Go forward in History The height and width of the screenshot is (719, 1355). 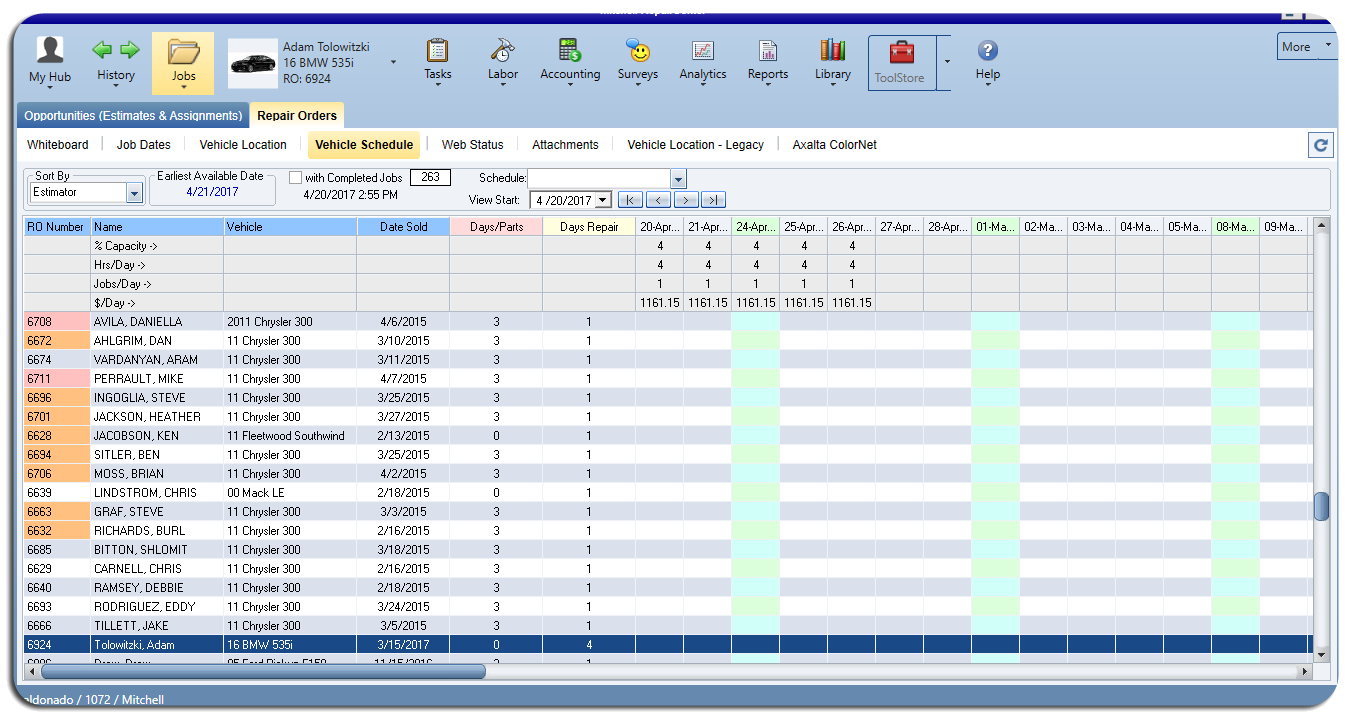(129, 50)
